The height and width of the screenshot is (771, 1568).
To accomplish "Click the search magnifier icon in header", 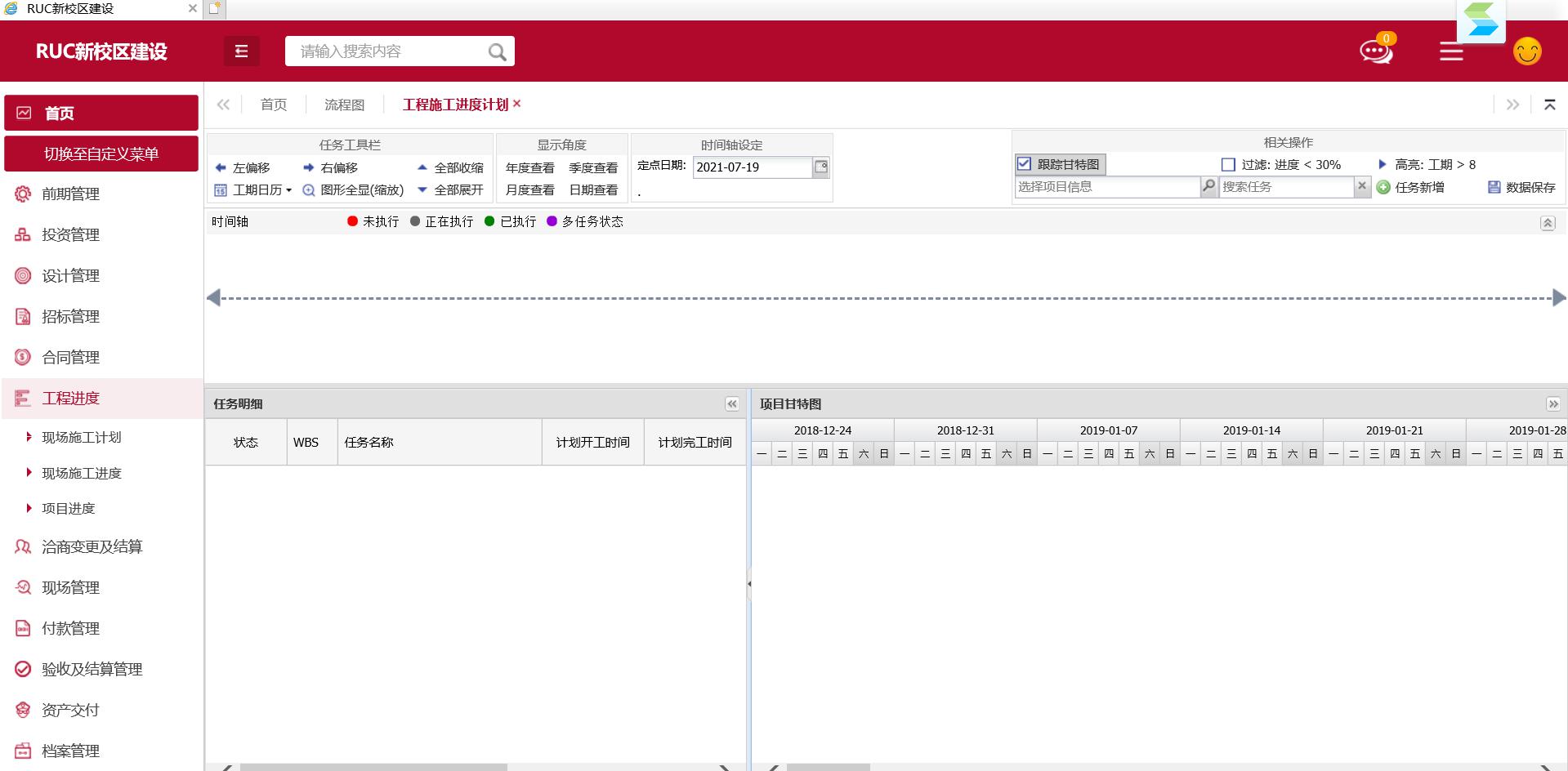I will pyautogui.click(x=497, y=52).
